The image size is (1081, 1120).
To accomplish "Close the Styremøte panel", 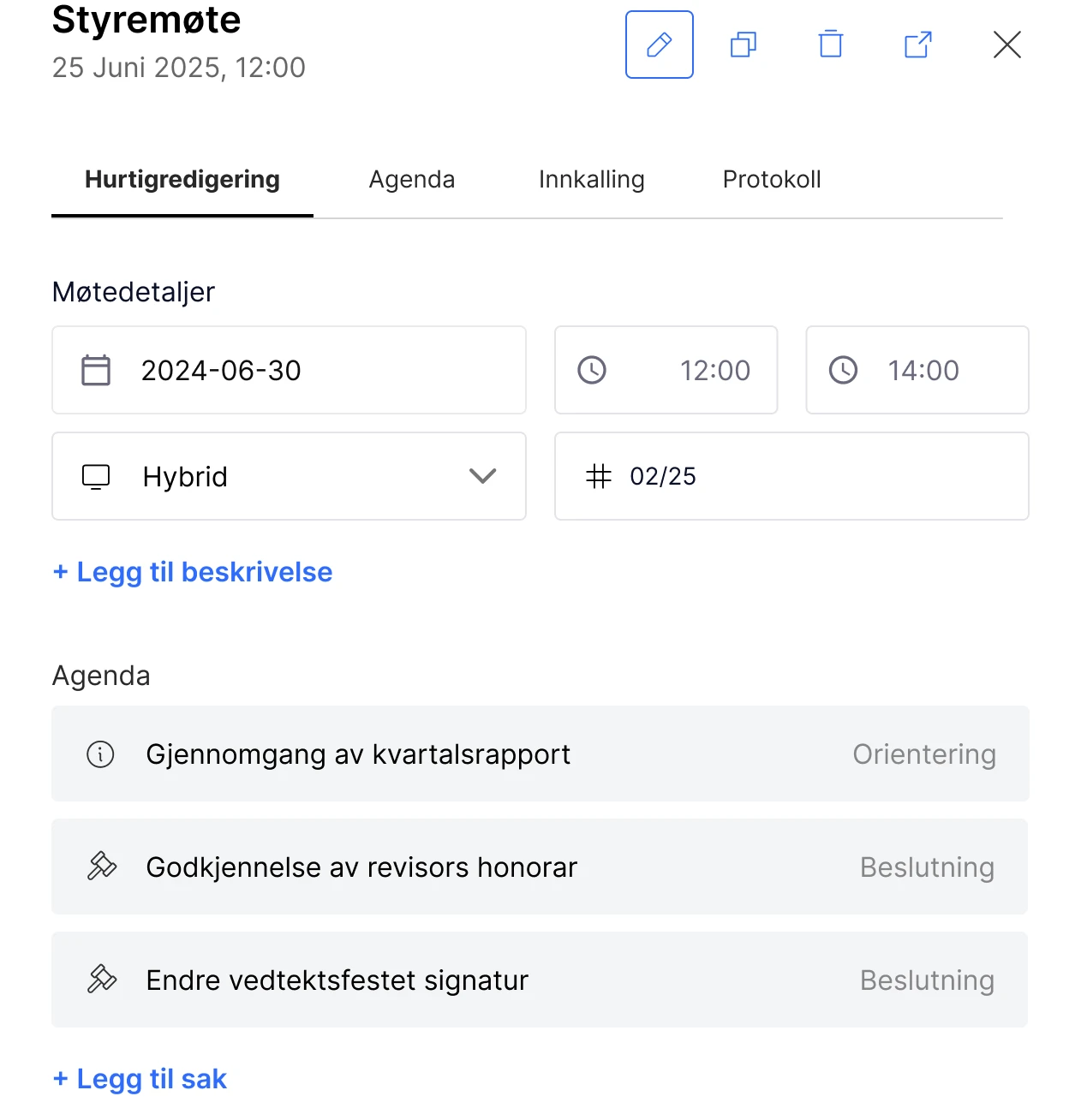I will (1007, 45).
